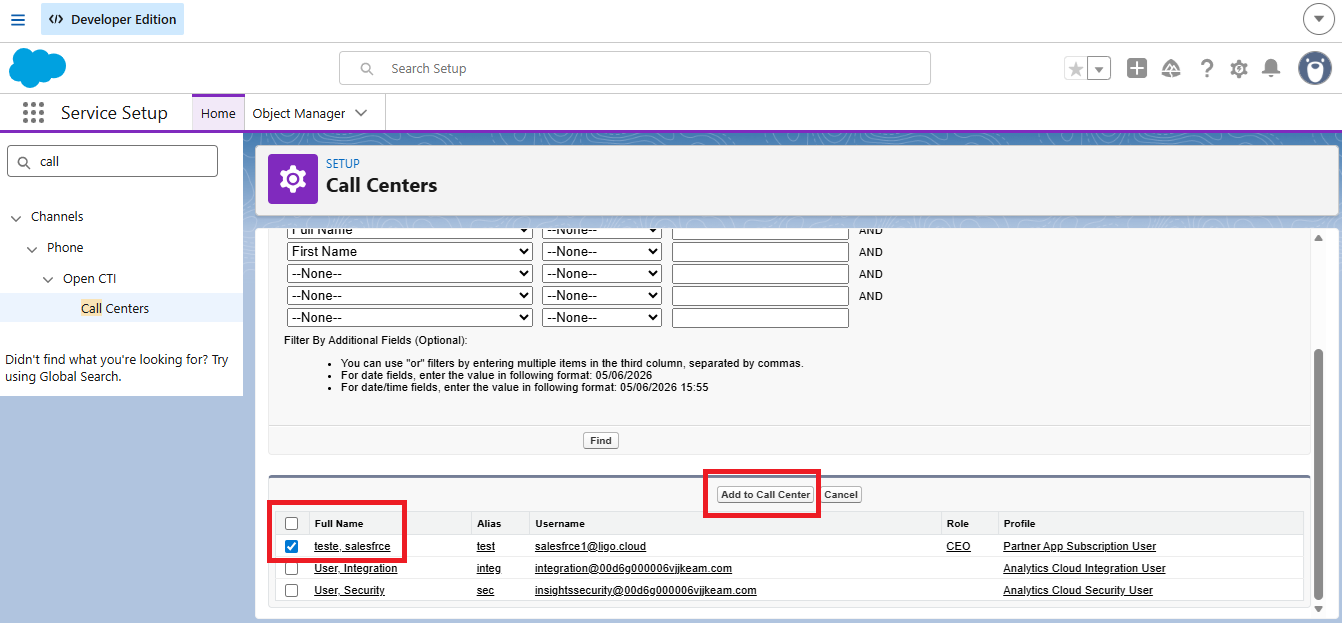Open the 'teste, salesfrce' user link
1342x623 pixels.
coord(352,547)
